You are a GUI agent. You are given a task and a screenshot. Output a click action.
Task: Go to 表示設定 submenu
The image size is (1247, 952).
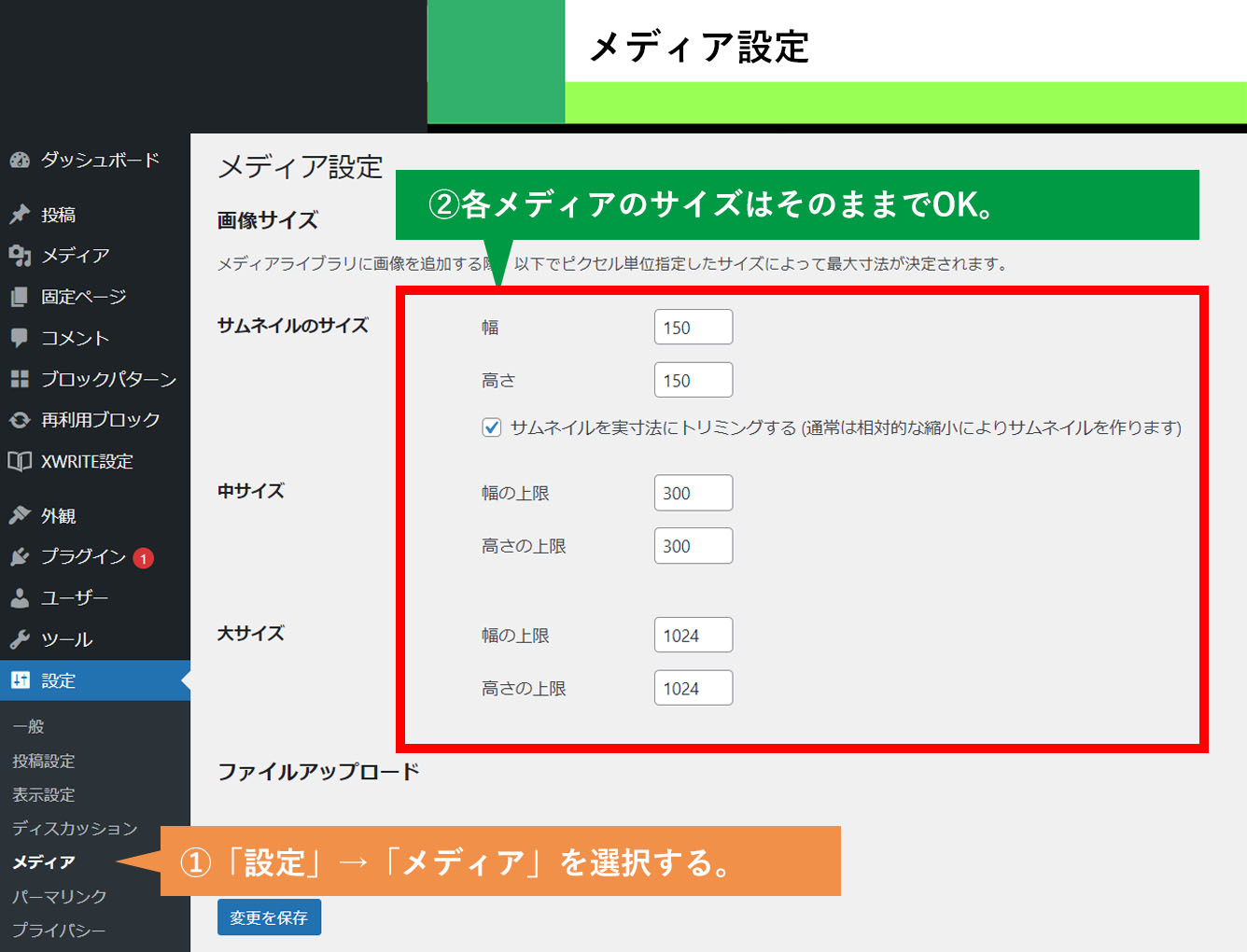[44, 794]
